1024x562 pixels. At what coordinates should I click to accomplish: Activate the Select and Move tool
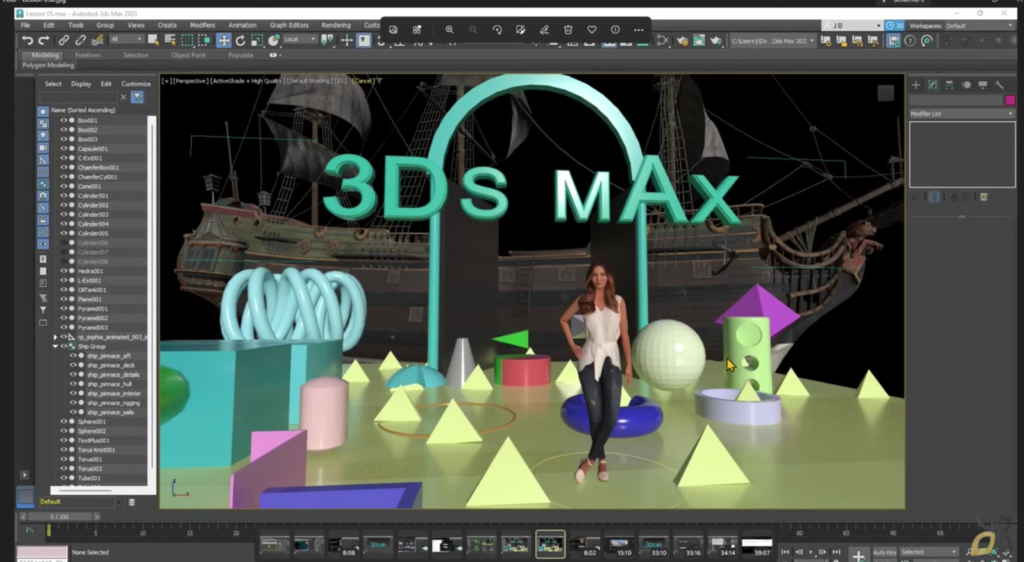223,40
